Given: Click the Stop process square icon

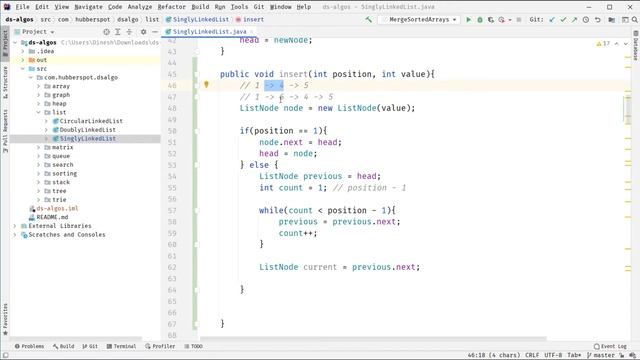Looking at the screenshot, I should click(x=519, y=20).
